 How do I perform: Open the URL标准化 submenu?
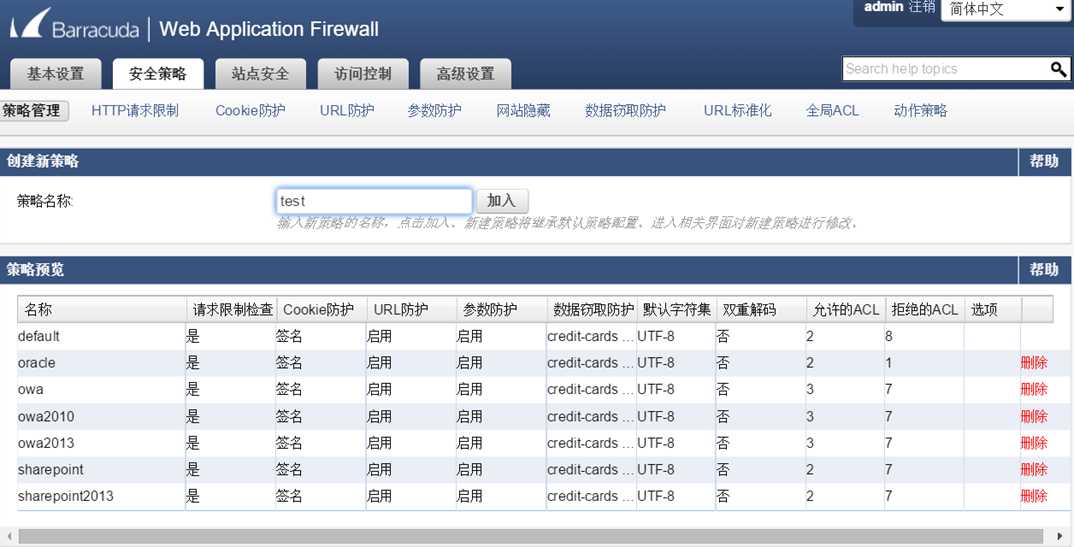click(x=737, y=110)
